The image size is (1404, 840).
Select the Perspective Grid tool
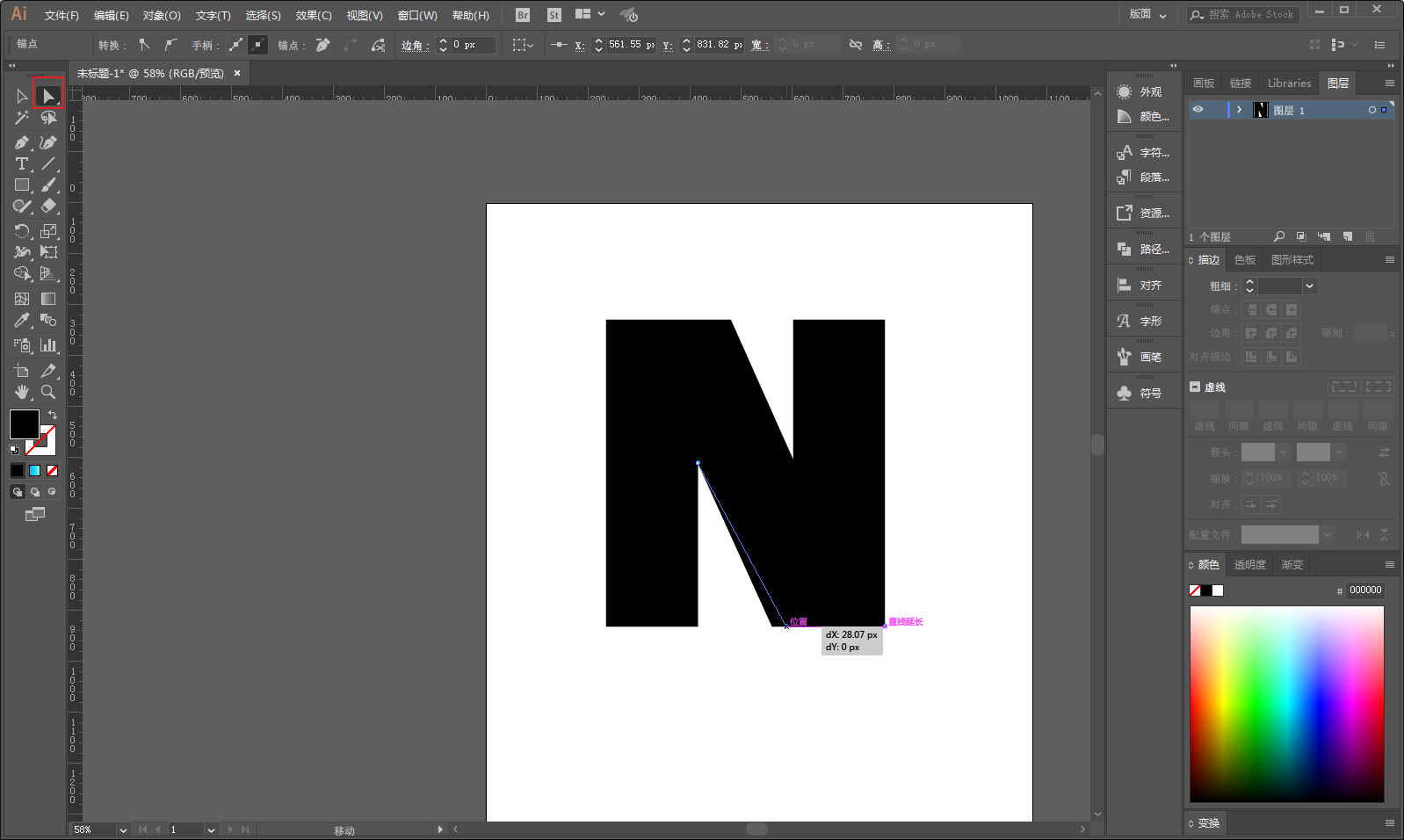point(48,274)
